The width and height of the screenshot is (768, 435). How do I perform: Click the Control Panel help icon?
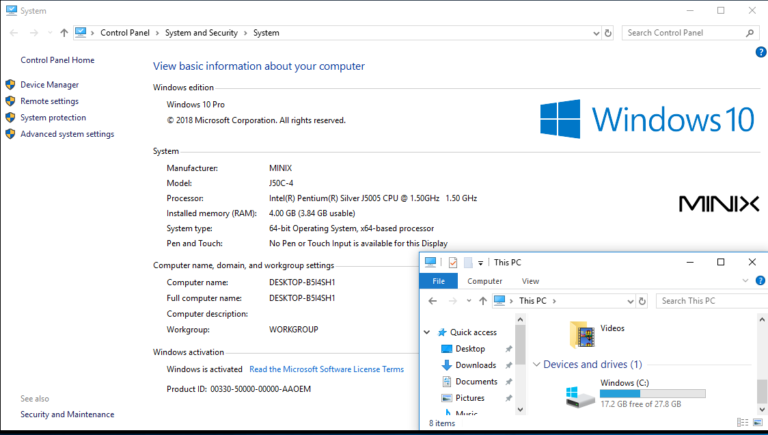[760, 52]
